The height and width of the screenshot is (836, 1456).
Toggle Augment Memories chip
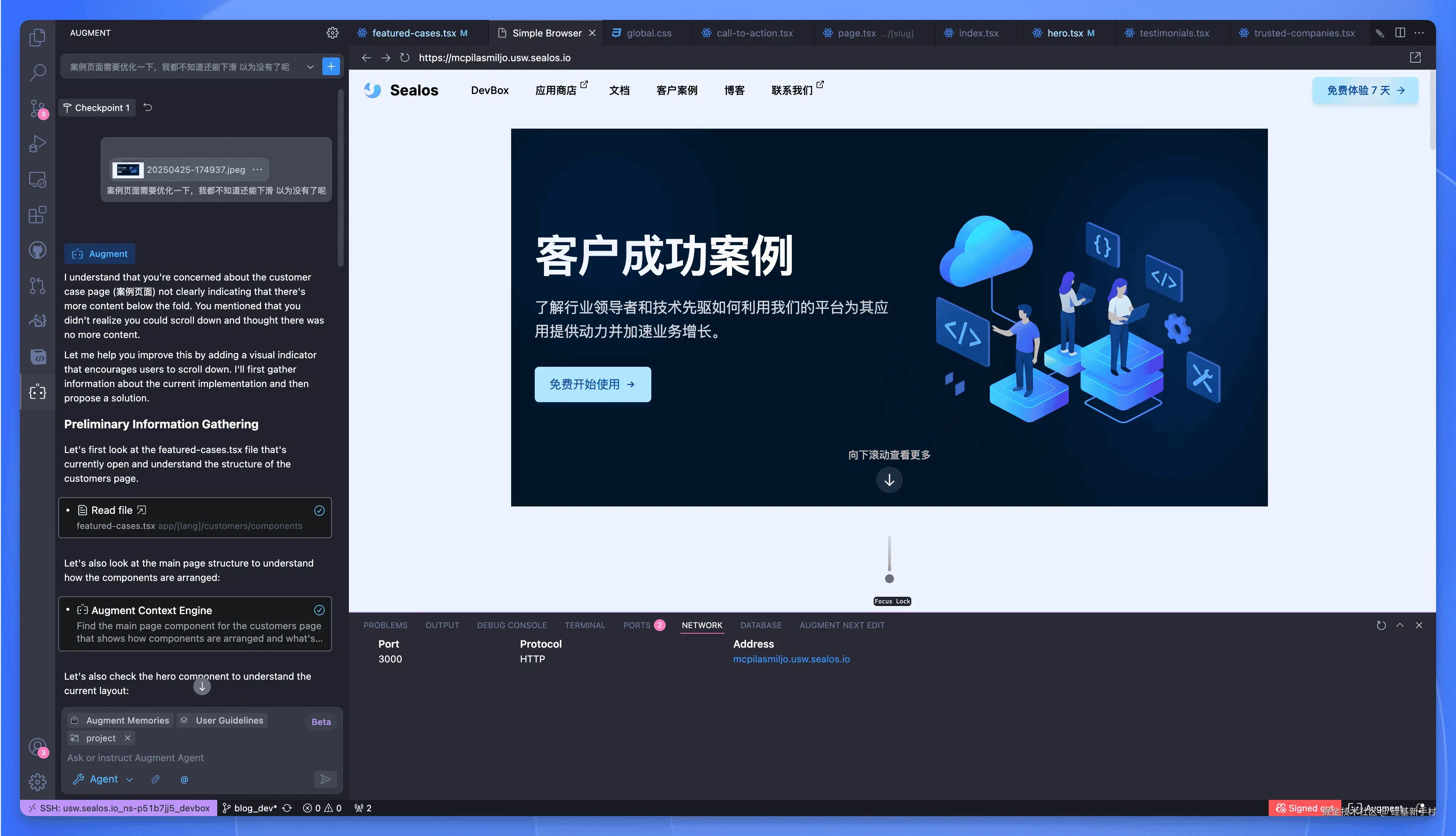121,720
